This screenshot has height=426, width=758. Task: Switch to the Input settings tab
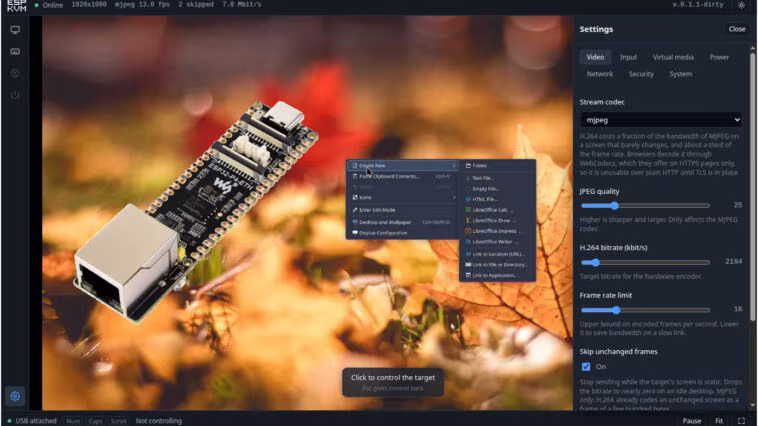point(628,57)
